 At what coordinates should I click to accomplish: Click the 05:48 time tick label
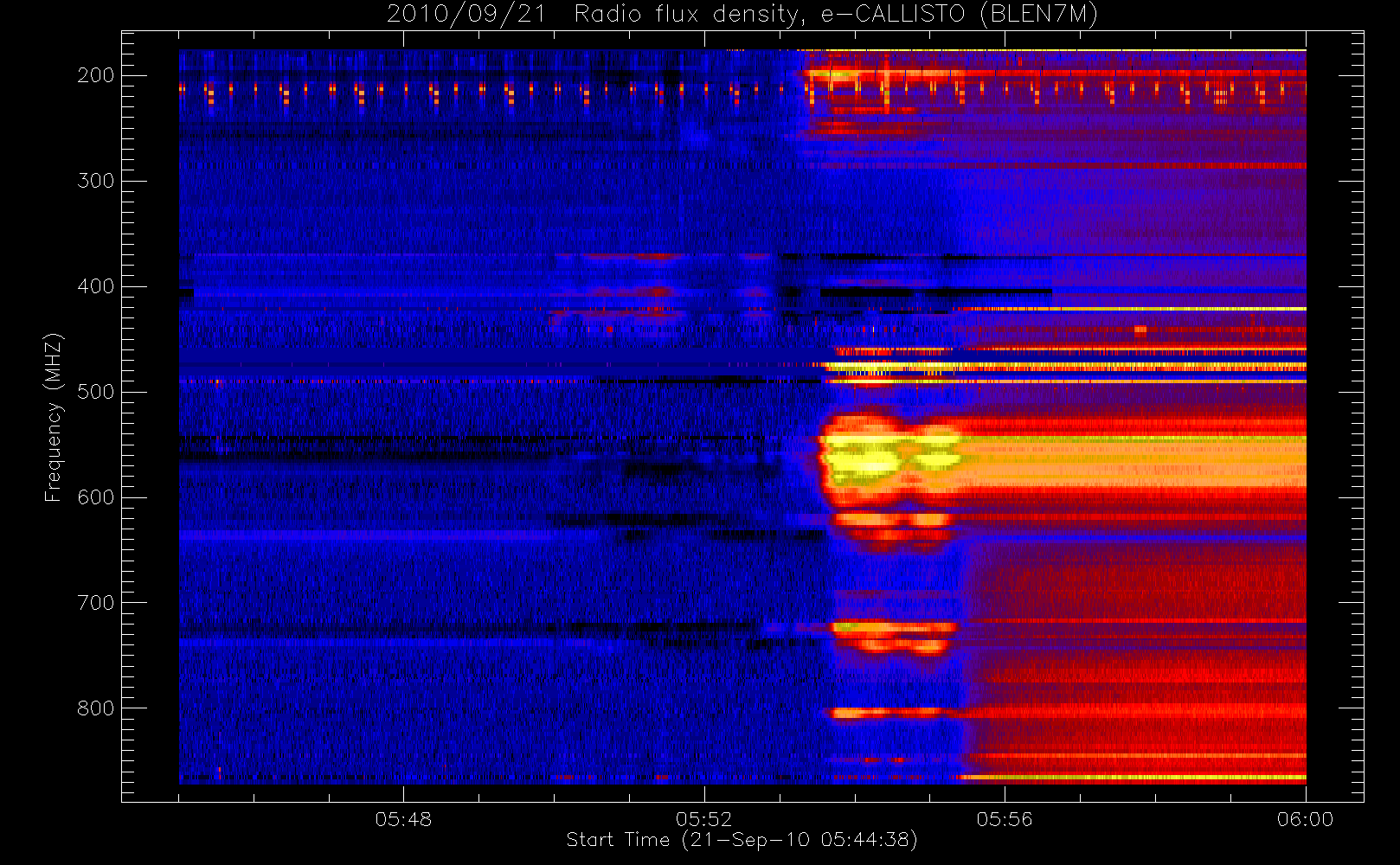point(403,819)
